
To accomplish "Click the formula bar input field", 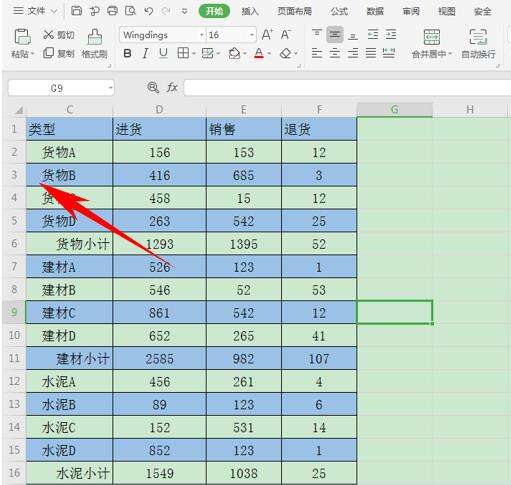I will click(347, 88).
